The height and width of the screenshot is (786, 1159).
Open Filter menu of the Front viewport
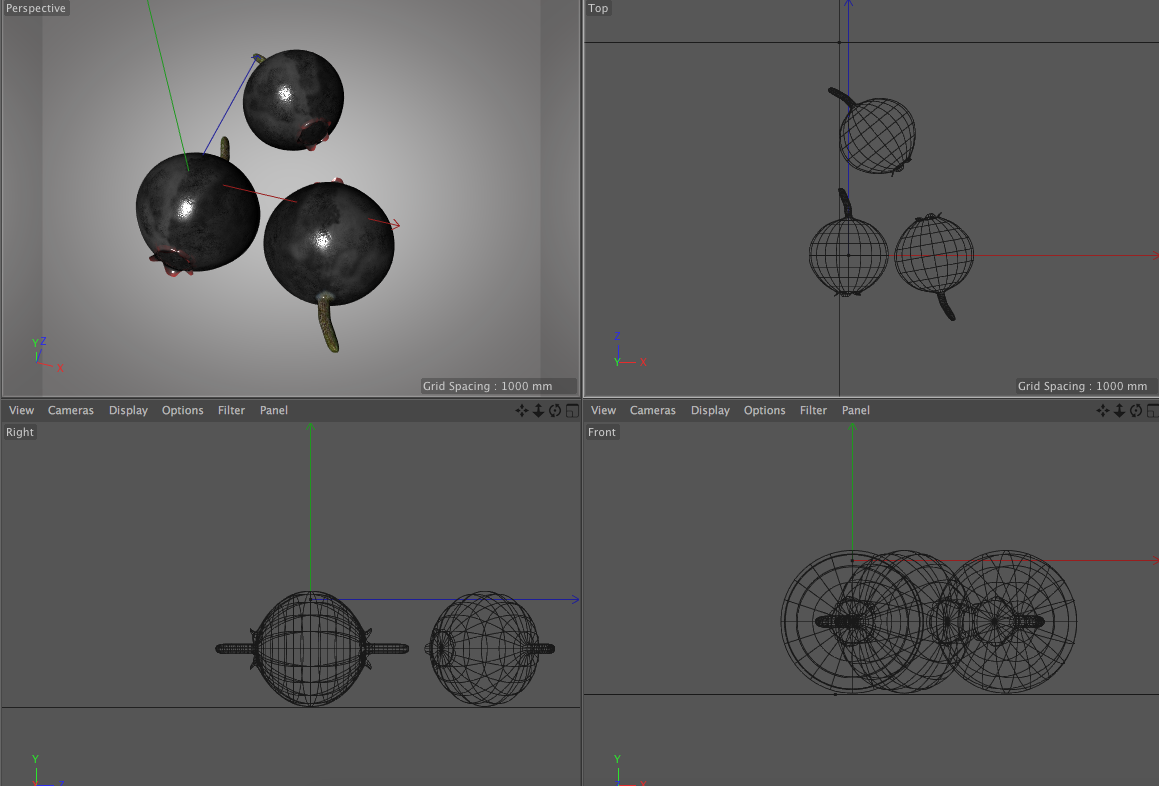pyautogui.click(x=813, y=410)
